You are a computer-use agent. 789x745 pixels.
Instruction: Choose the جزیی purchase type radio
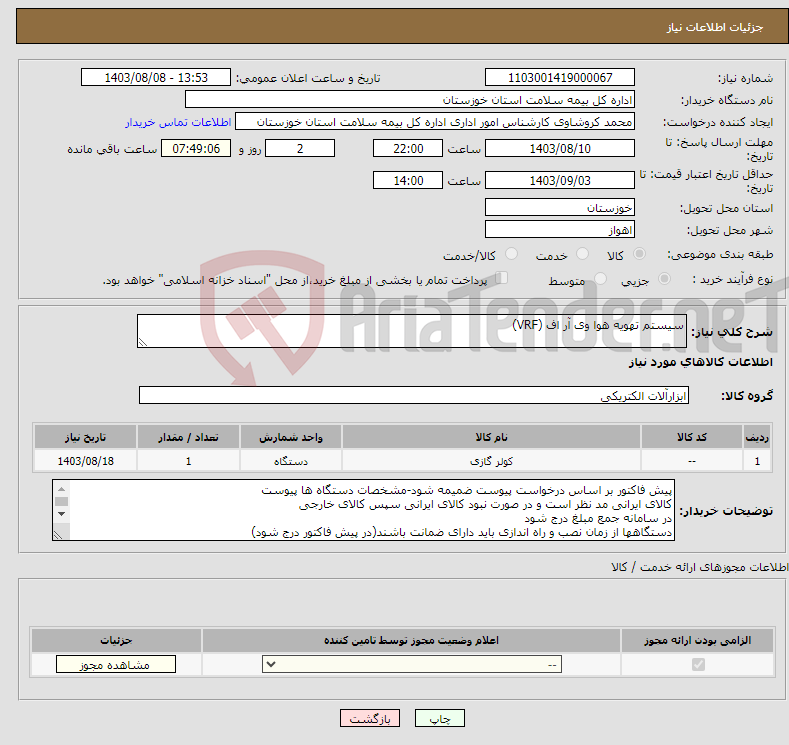click(664, 279)
